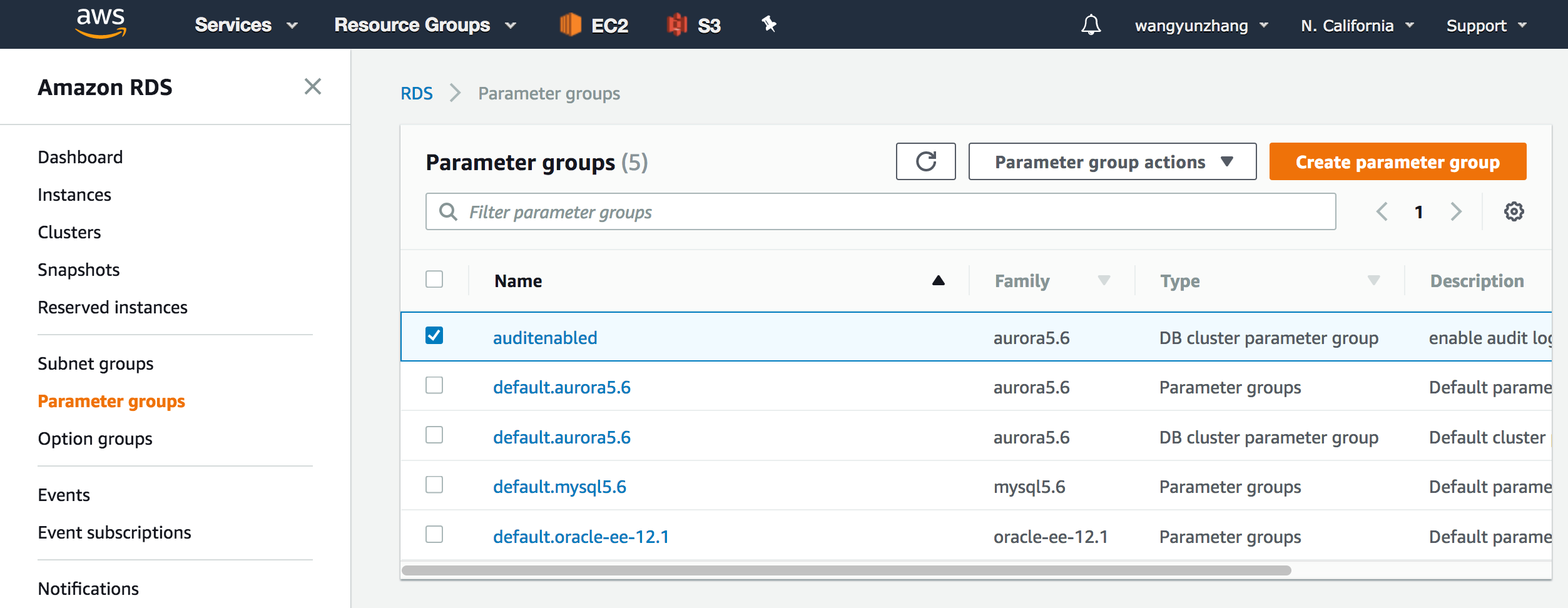Go to next page of results
Image resolution: width=1568 pixels, height=608 pixels.
[x=1456, y=211]
